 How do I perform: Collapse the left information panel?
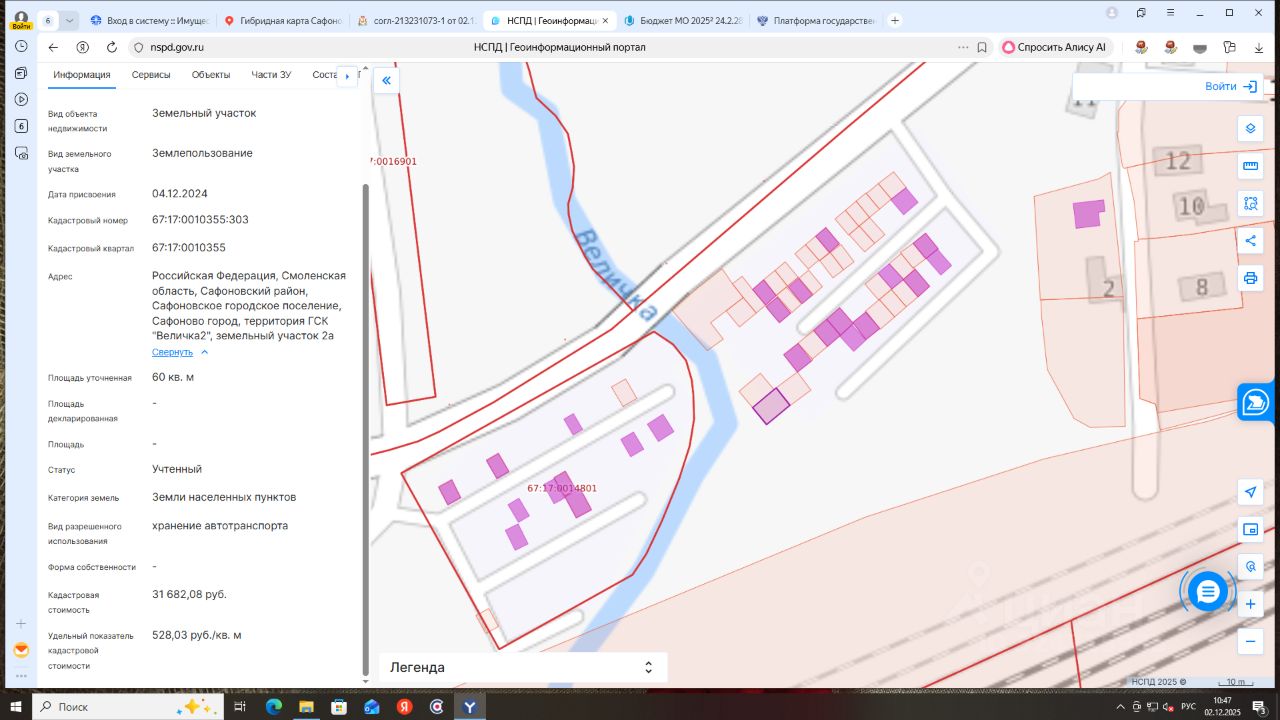386,81
